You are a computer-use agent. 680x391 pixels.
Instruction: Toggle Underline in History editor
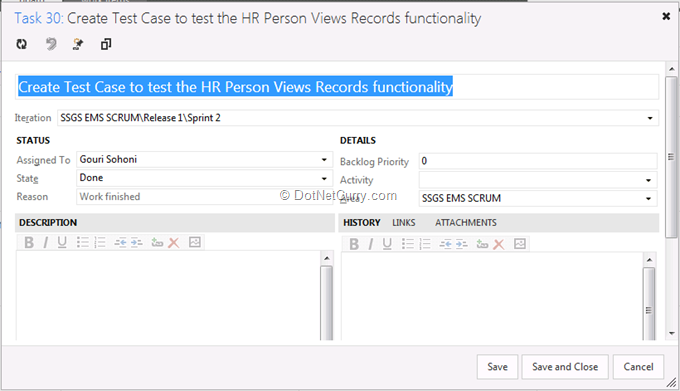pos(387,244)
